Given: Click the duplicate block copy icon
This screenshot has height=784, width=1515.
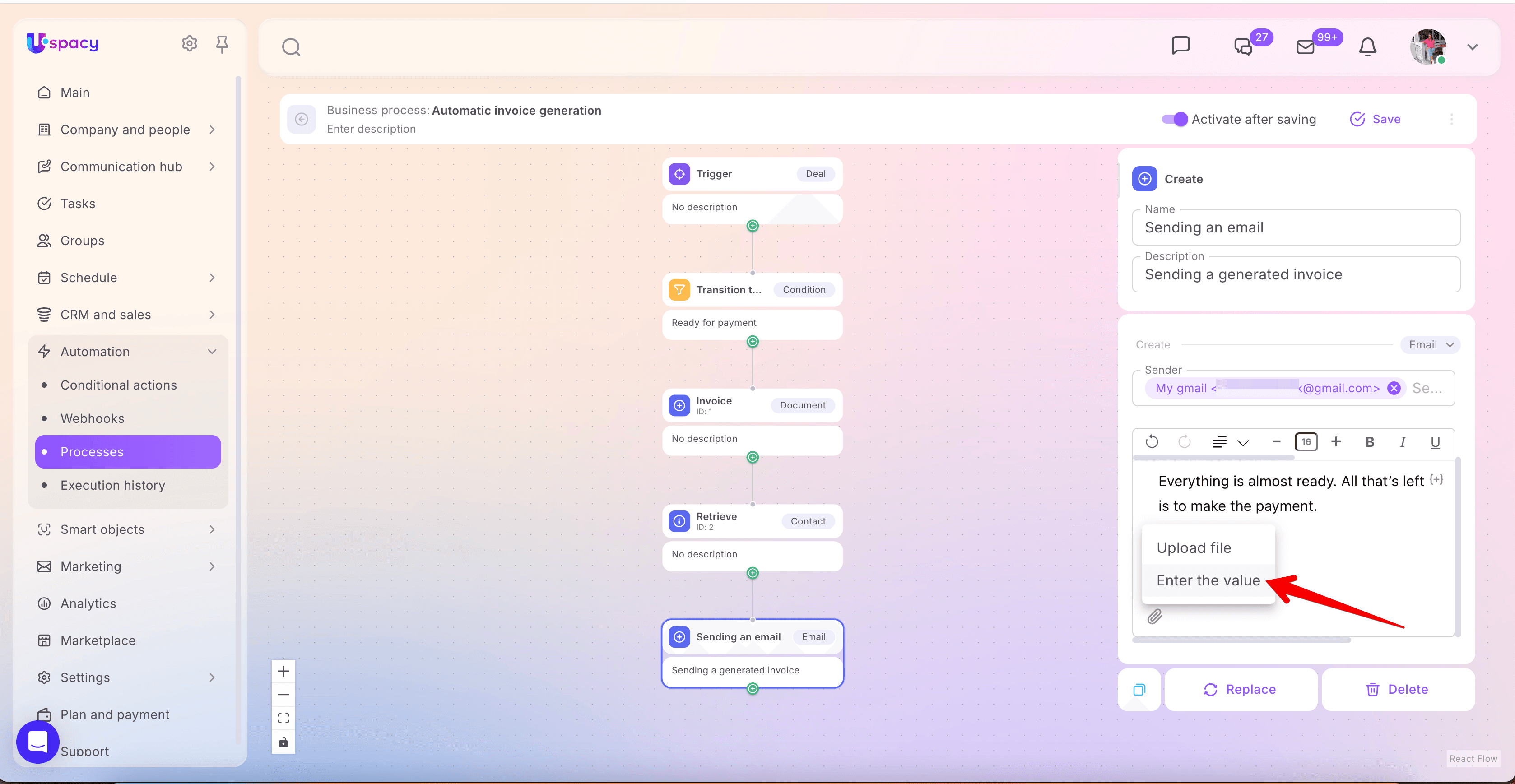Looking at the screenshot, I should coord(1139,689).
